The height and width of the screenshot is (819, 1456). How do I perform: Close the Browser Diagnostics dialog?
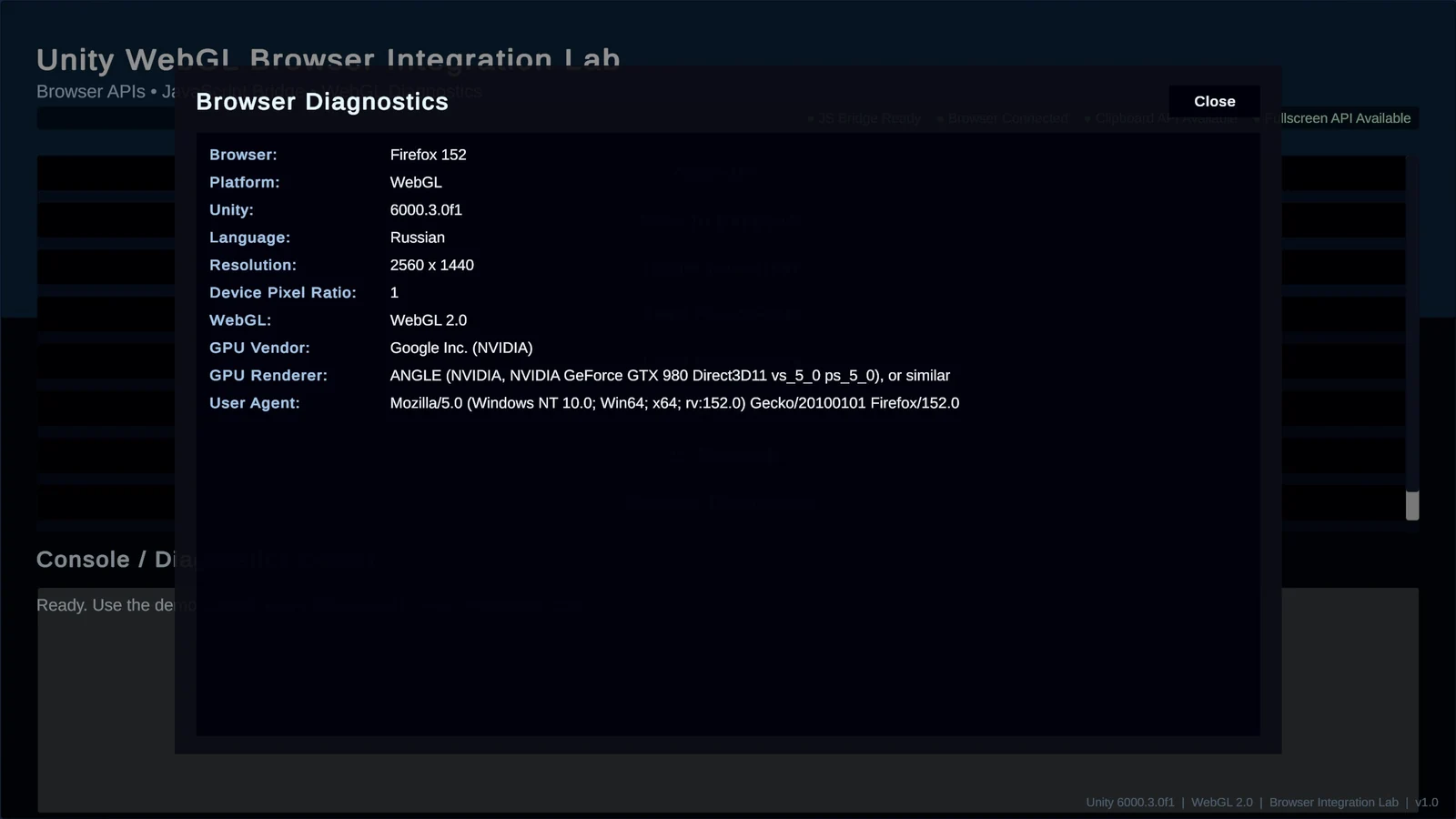tap(1214, 101)
